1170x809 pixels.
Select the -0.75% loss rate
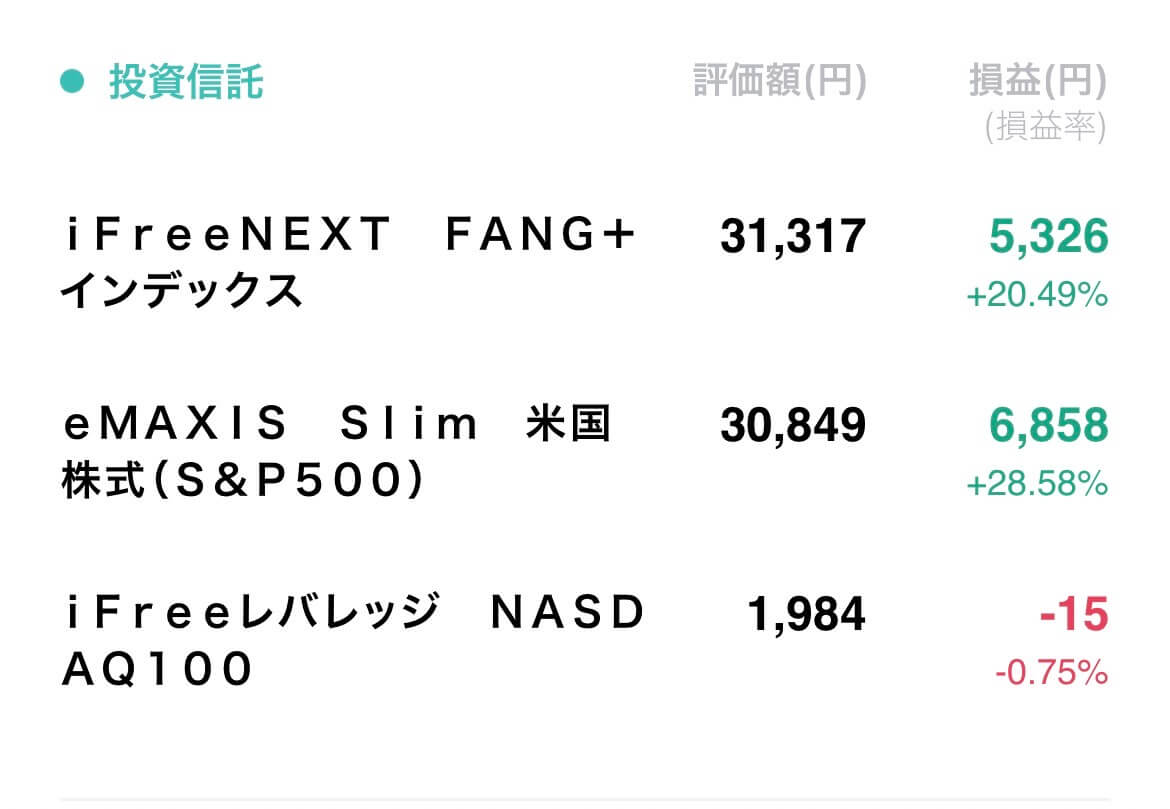[x=1051, y=673]
